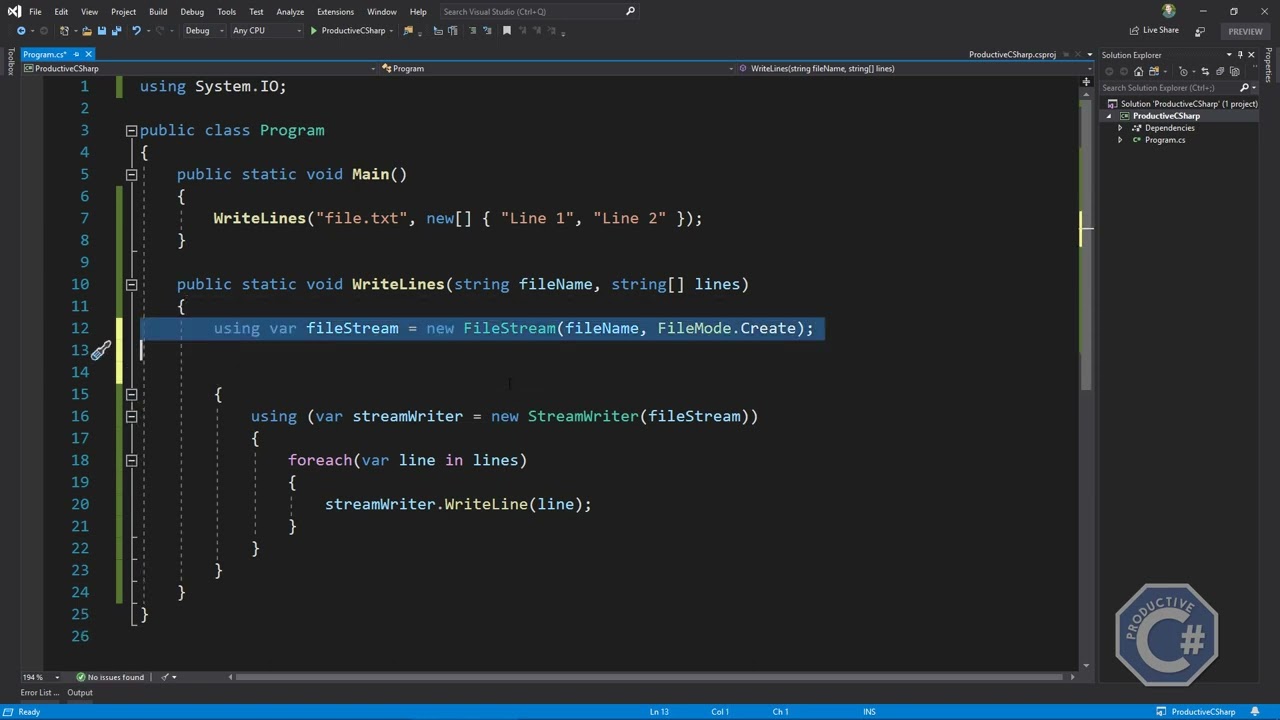Open the Debug configuration dropdown
This screenshot has height=720, width=1280.
tap(204, 31)
